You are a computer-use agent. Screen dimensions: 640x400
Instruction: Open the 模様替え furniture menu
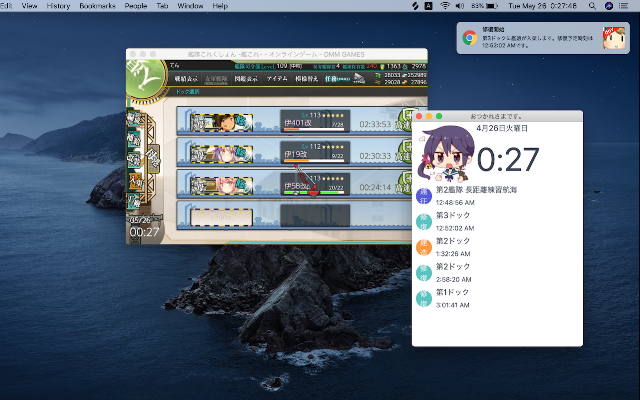tap(307, 78)
